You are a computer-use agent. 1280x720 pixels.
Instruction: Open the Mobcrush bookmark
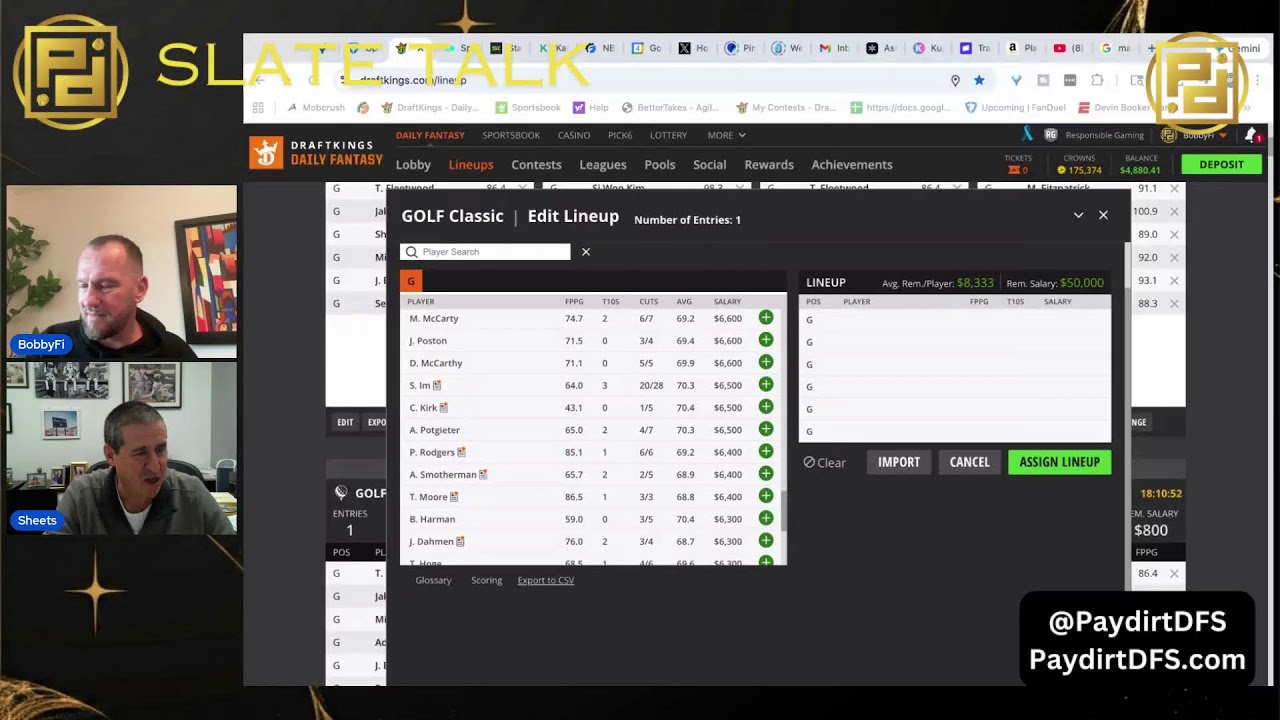point(315,108)
